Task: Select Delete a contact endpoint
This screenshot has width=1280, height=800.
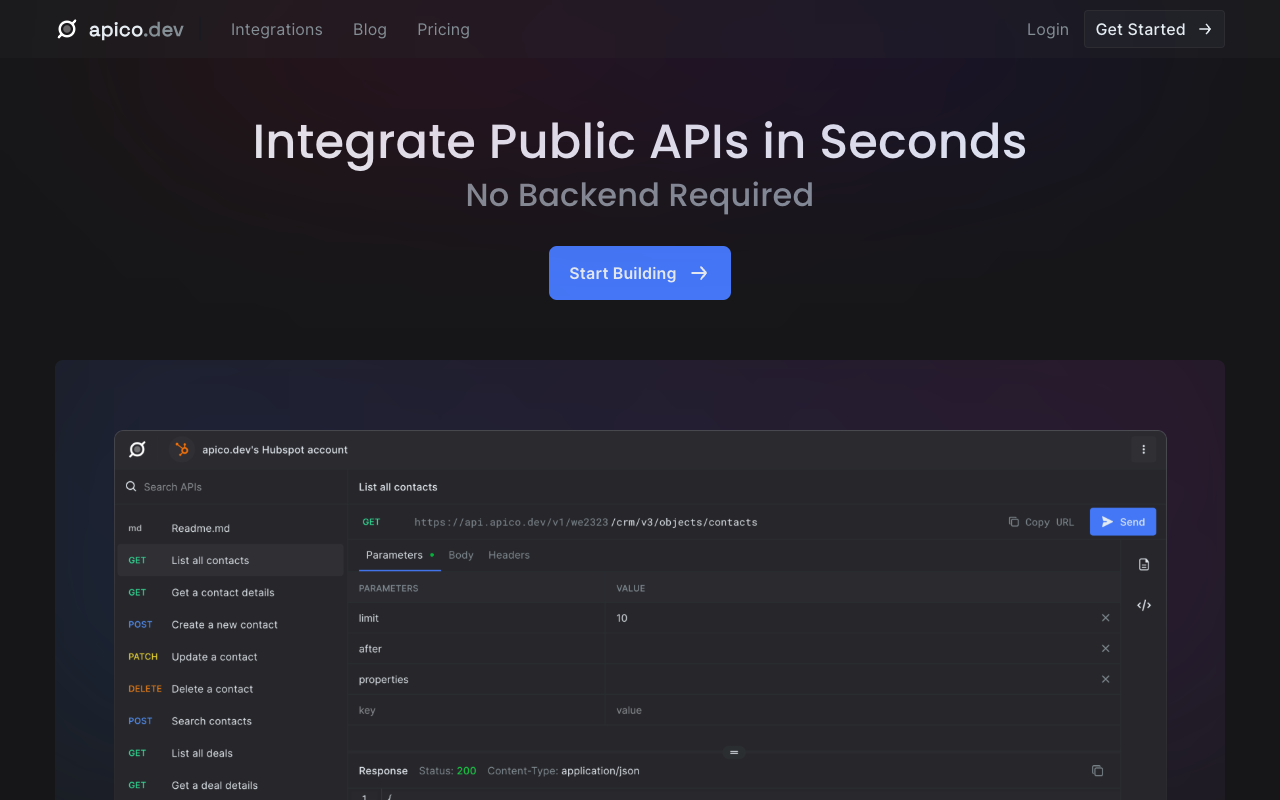Action: [231, 689]
